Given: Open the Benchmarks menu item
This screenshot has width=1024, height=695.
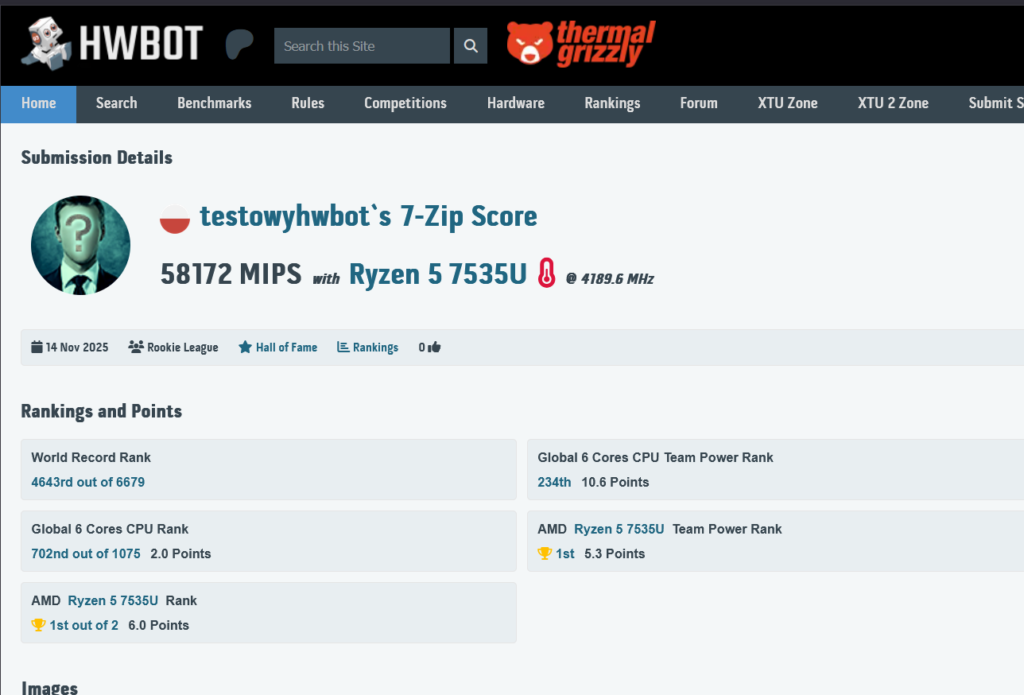Looking at the screenshot, I should tap(214, 103).
